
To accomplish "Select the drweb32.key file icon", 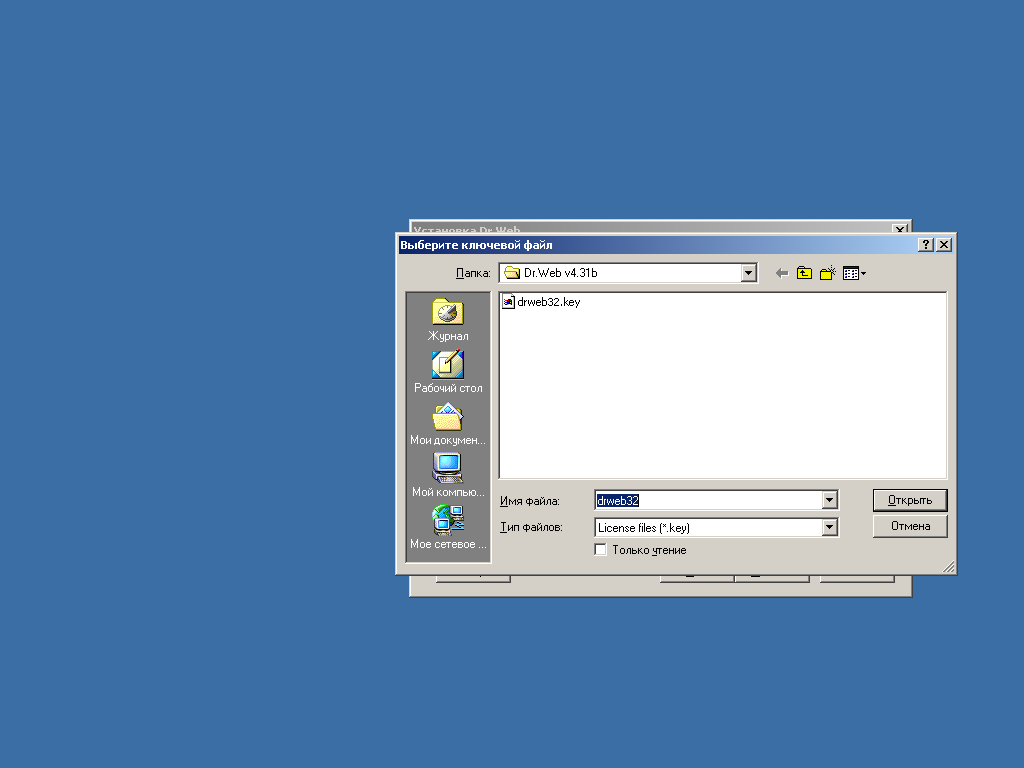I will tap(508, 302).
